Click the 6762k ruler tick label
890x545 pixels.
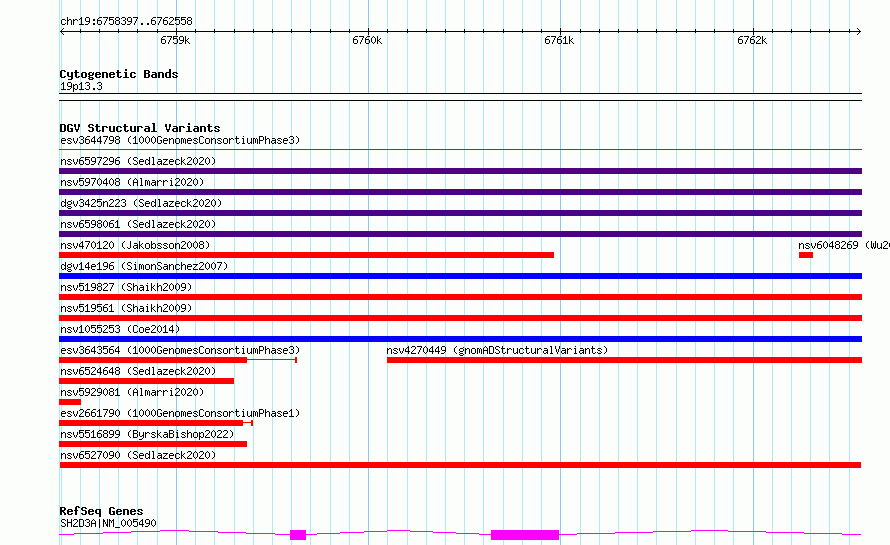(752, 40)
